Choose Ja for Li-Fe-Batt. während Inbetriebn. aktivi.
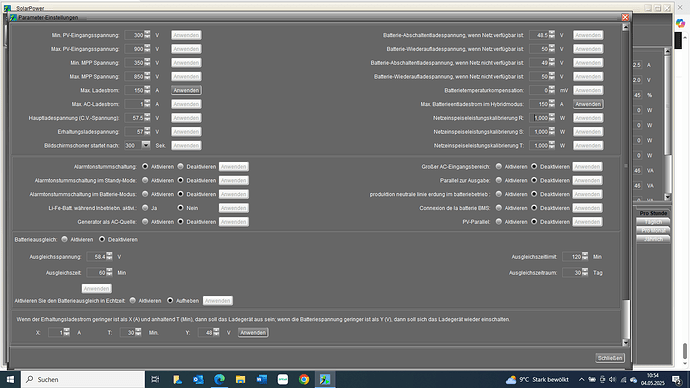690x388 pixels. [145, 208]
